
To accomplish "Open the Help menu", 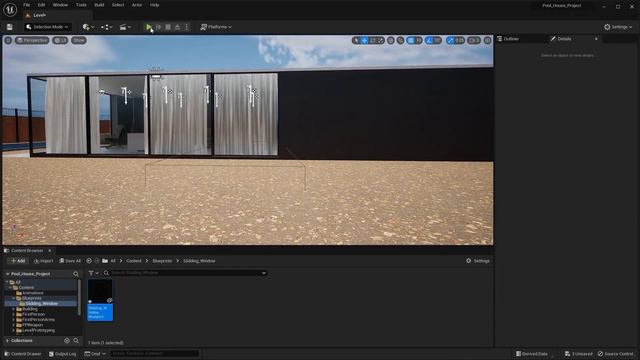I will (154, 5).
